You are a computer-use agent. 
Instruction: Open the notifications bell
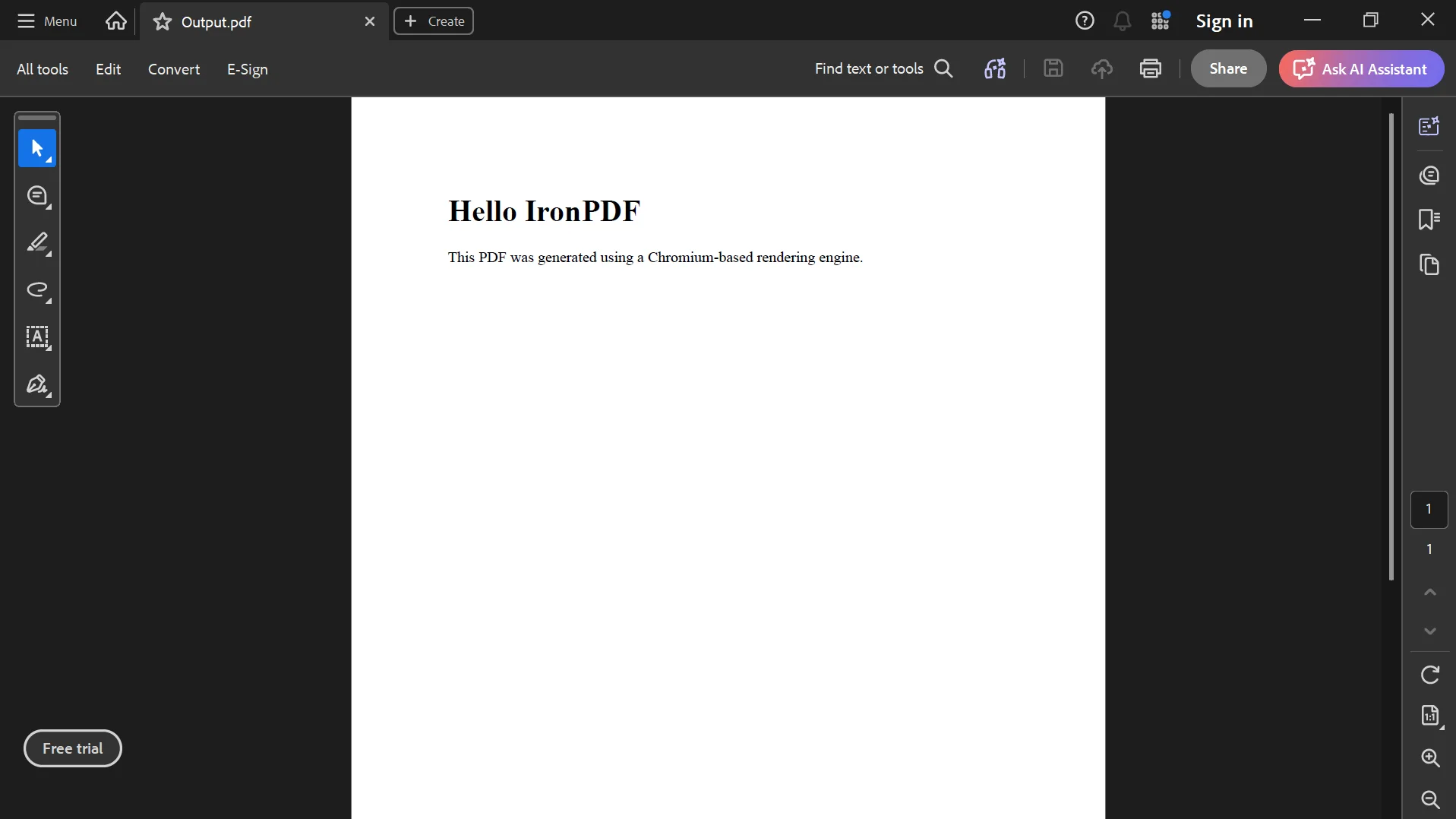pos(1123,21)
